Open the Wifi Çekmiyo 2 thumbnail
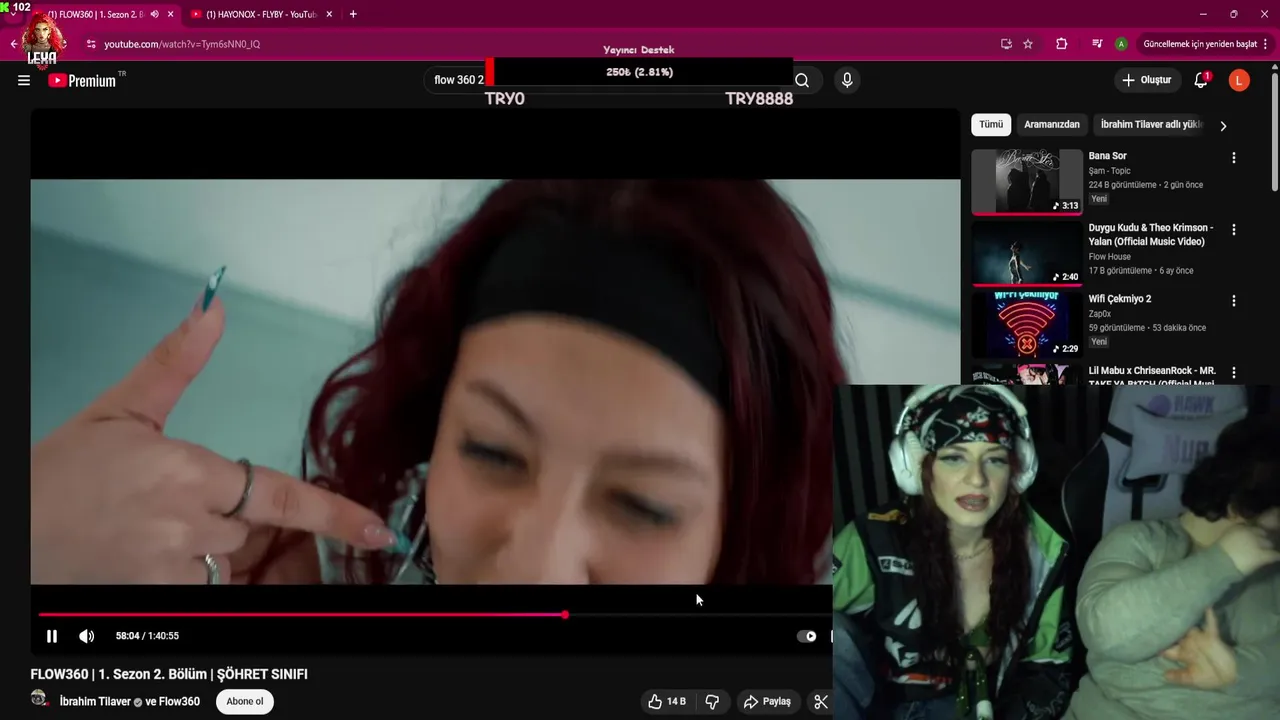This screenshot has width=1280, height=720. (x=1027, y=324)
